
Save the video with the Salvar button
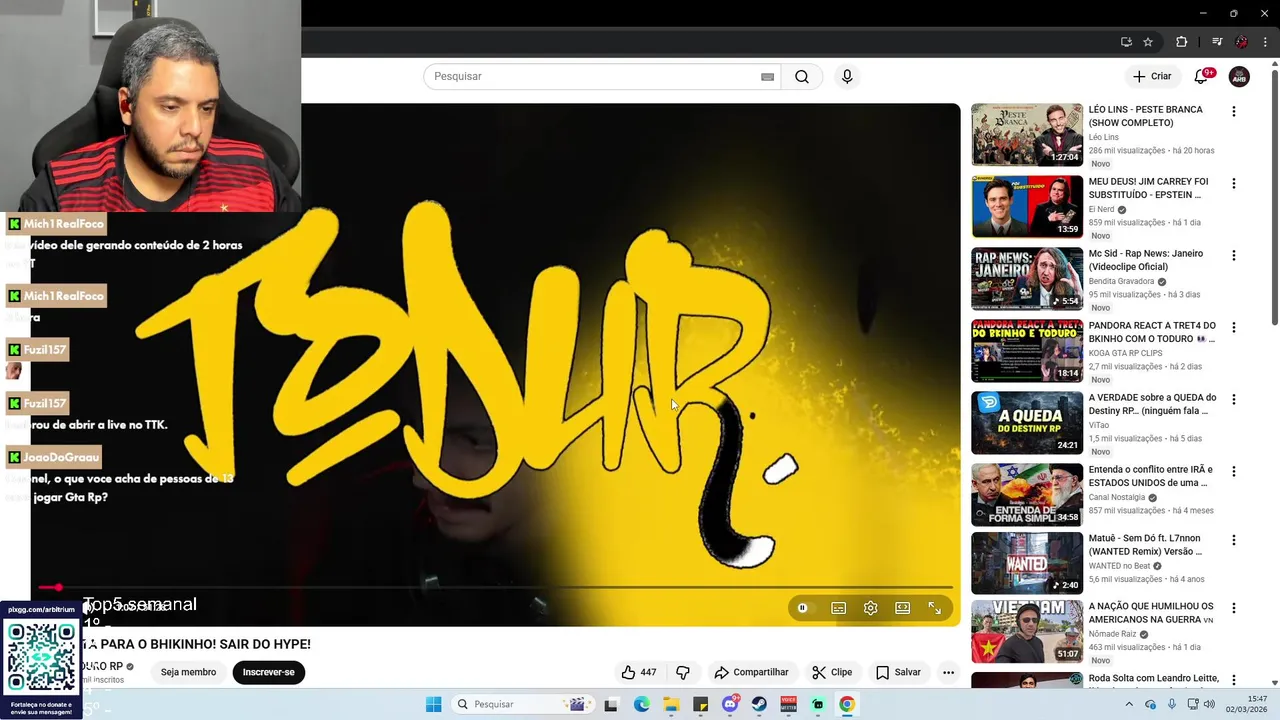(898, 672)
